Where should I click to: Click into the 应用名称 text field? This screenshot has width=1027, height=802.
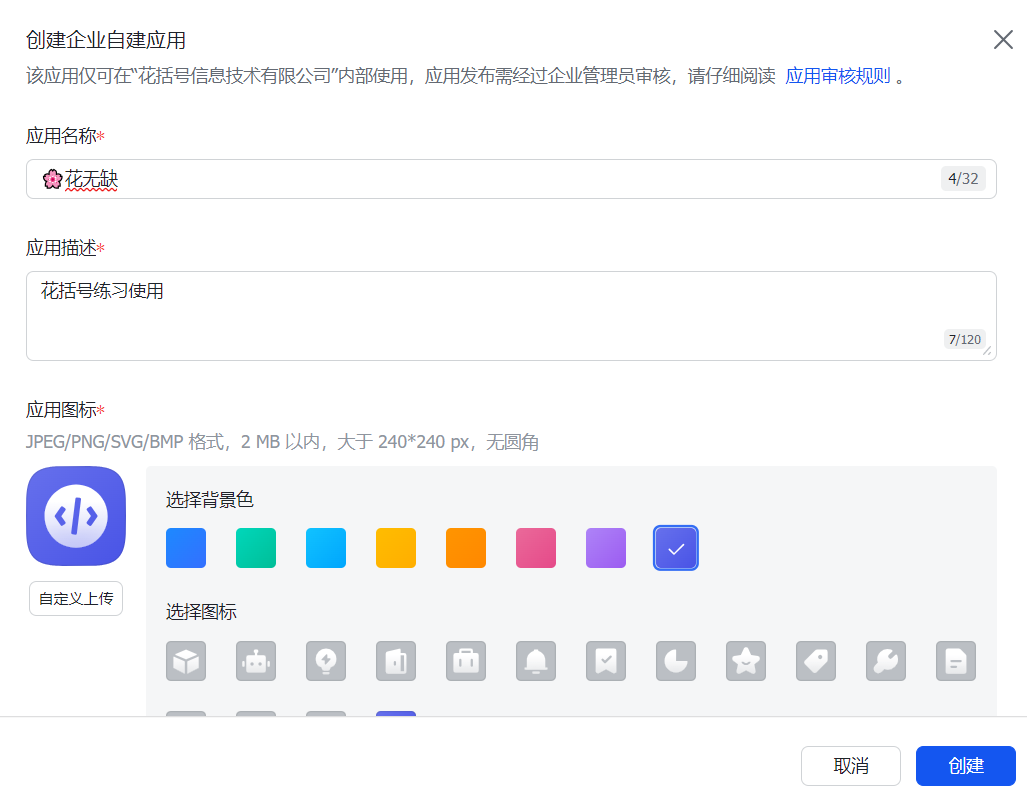coord(500,179)
